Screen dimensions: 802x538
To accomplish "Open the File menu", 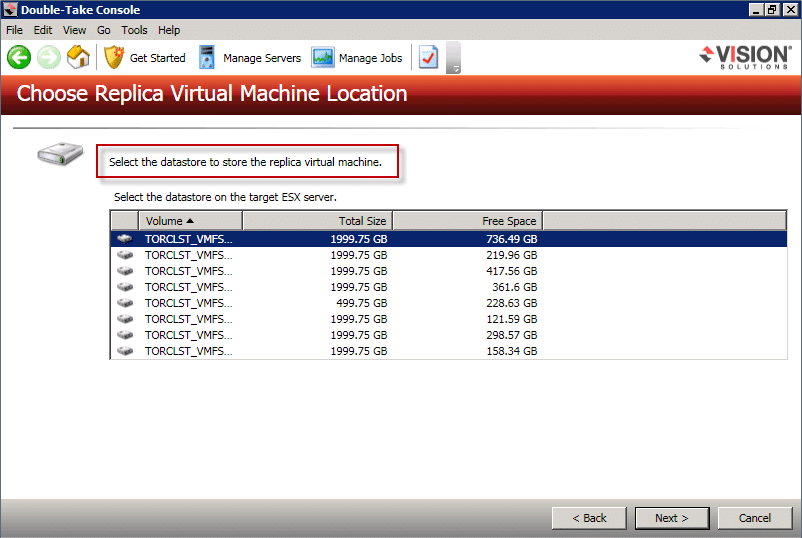I will pos(14,30).
